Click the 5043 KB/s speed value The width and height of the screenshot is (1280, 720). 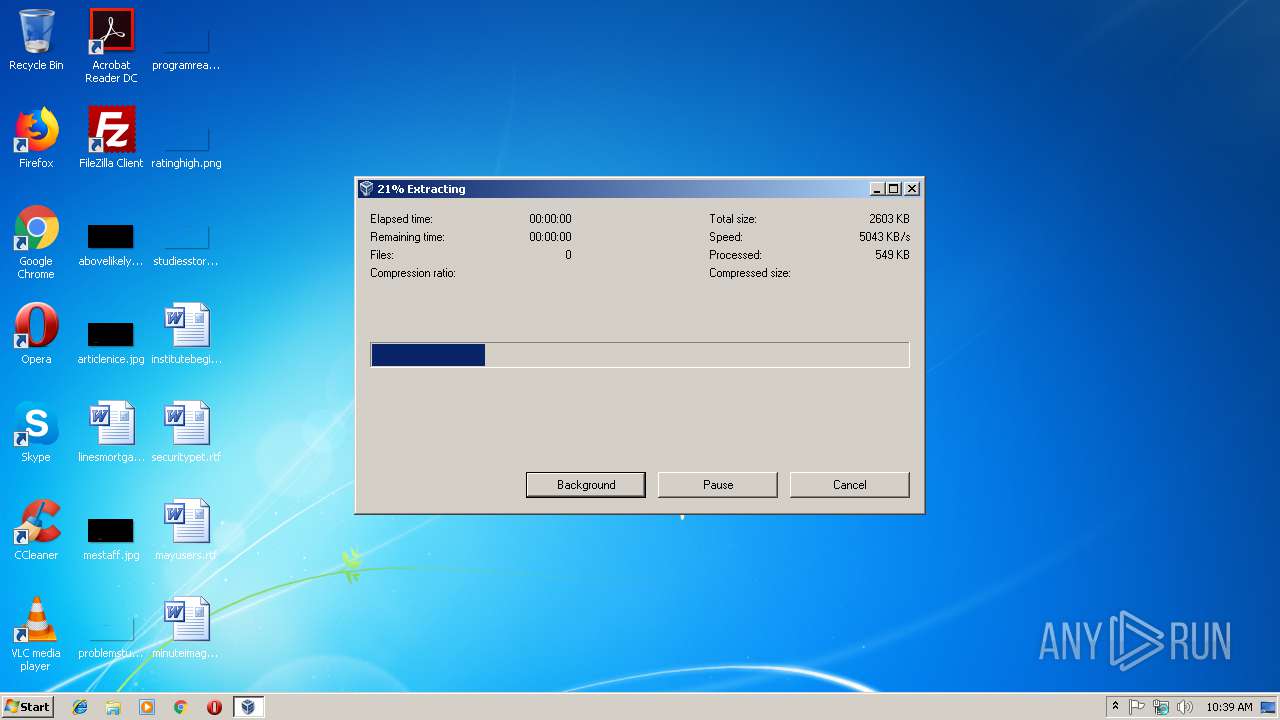click(x=884, y=237)
